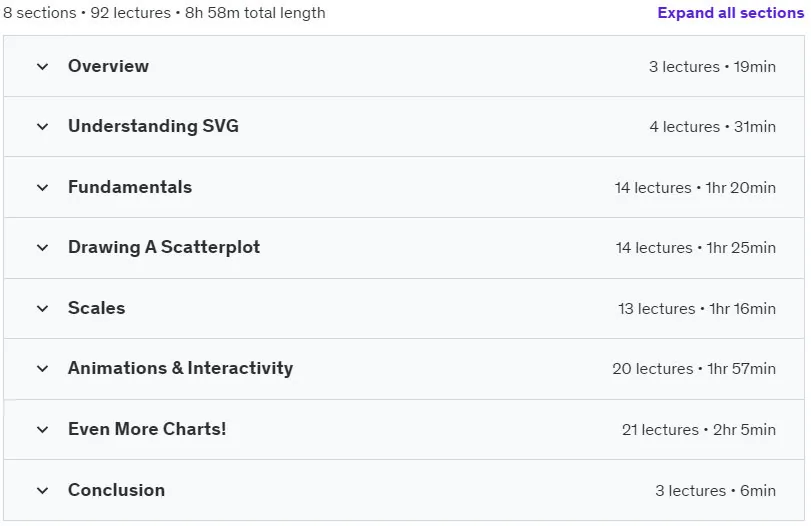Open the Even More Charts! heading

[147, 429]
